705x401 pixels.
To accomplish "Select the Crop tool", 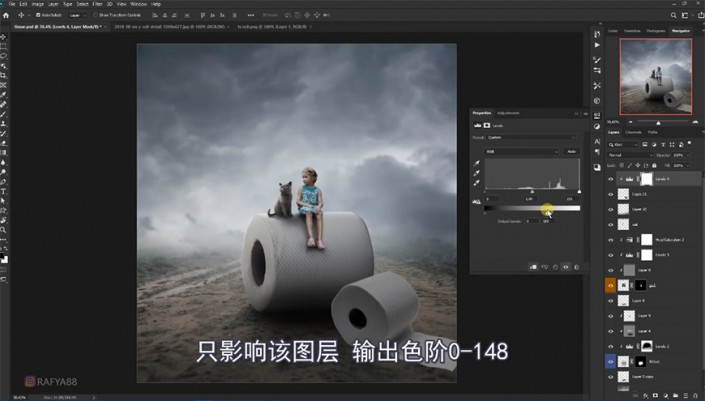I will (x=4, y=75).
